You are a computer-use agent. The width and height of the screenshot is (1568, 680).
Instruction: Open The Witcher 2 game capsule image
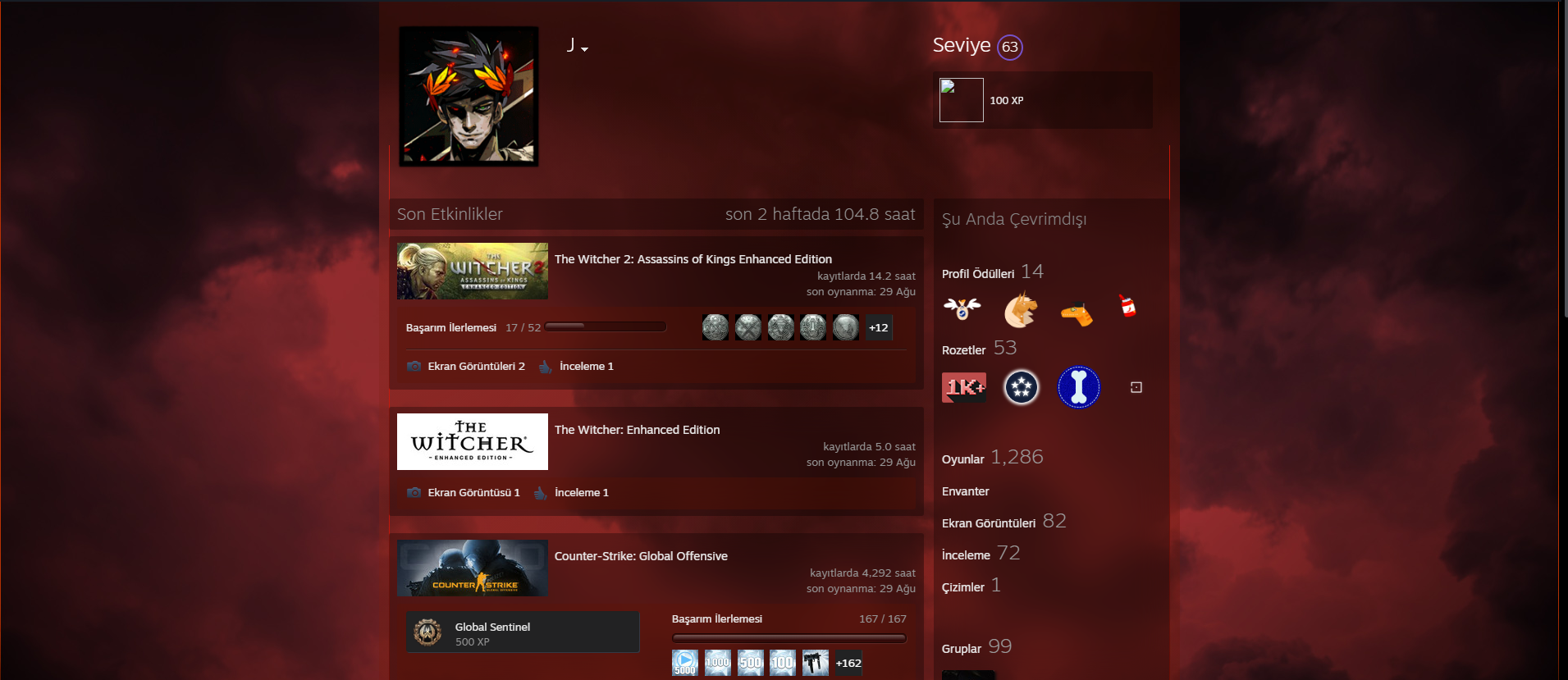click(x=473, y=271)
